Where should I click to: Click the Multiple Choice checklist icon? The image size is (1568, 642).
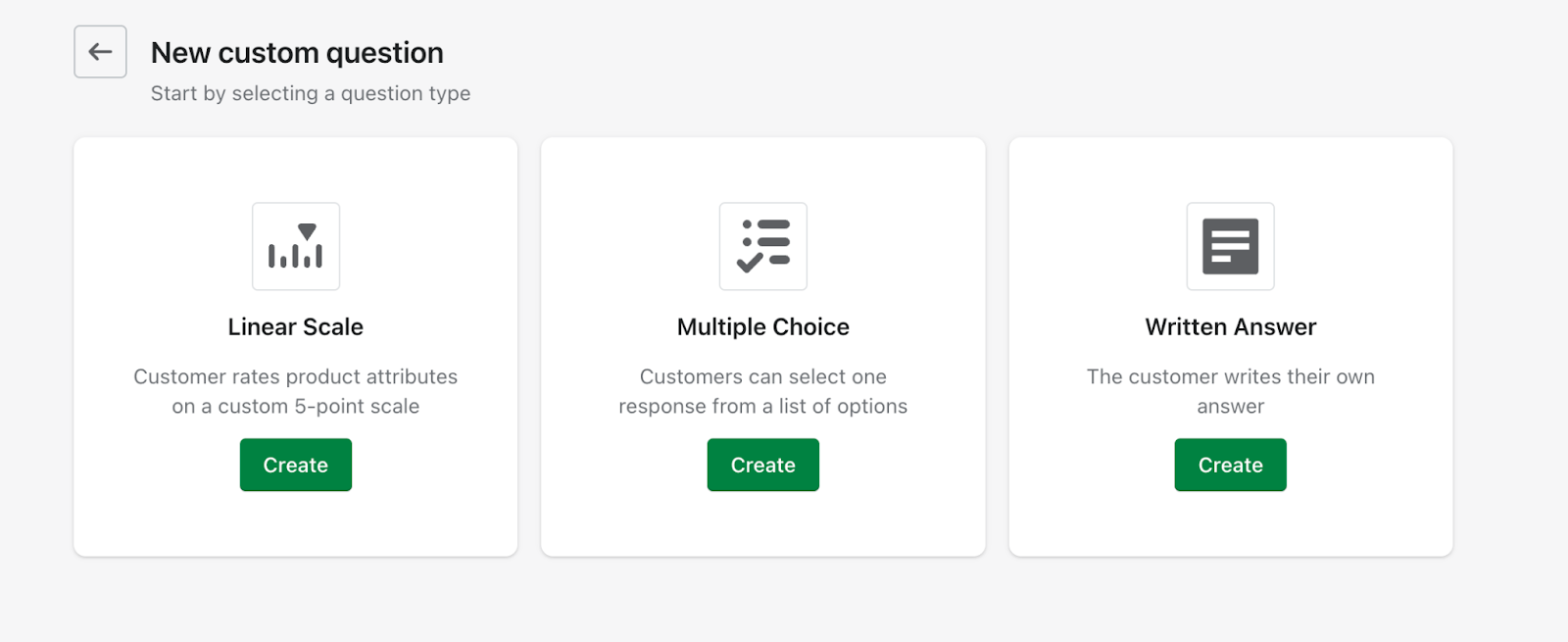(763, 247)
